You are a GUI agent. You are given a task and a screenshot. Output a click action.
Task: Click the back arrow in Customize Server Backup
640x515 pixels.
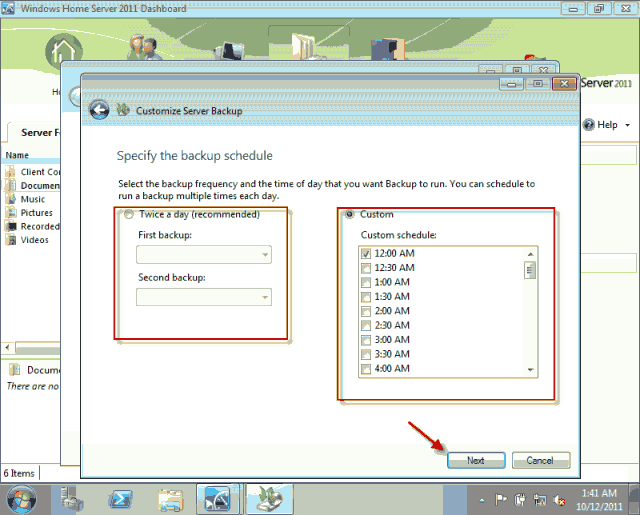coord(99,110)
